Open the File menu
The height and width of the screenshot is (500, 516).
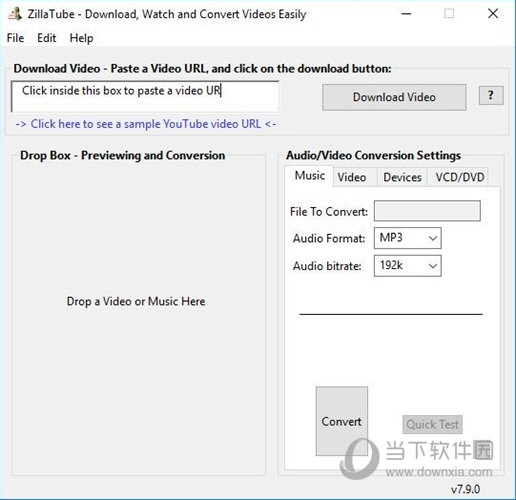click(15, 38)
